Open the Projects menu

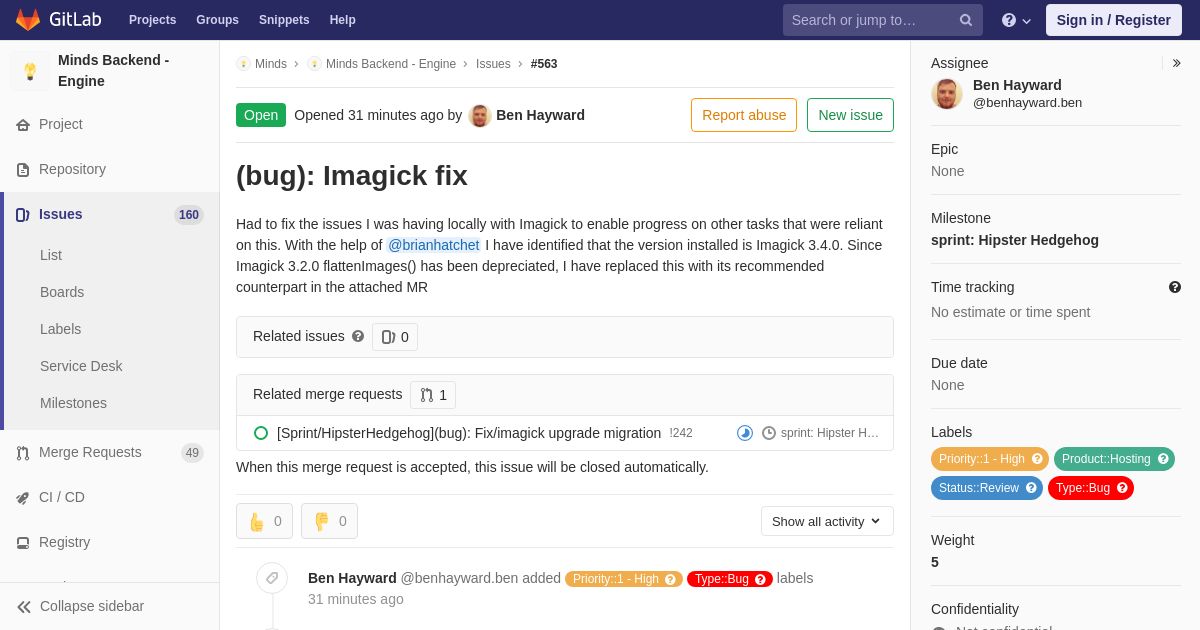tap(152, 20)
